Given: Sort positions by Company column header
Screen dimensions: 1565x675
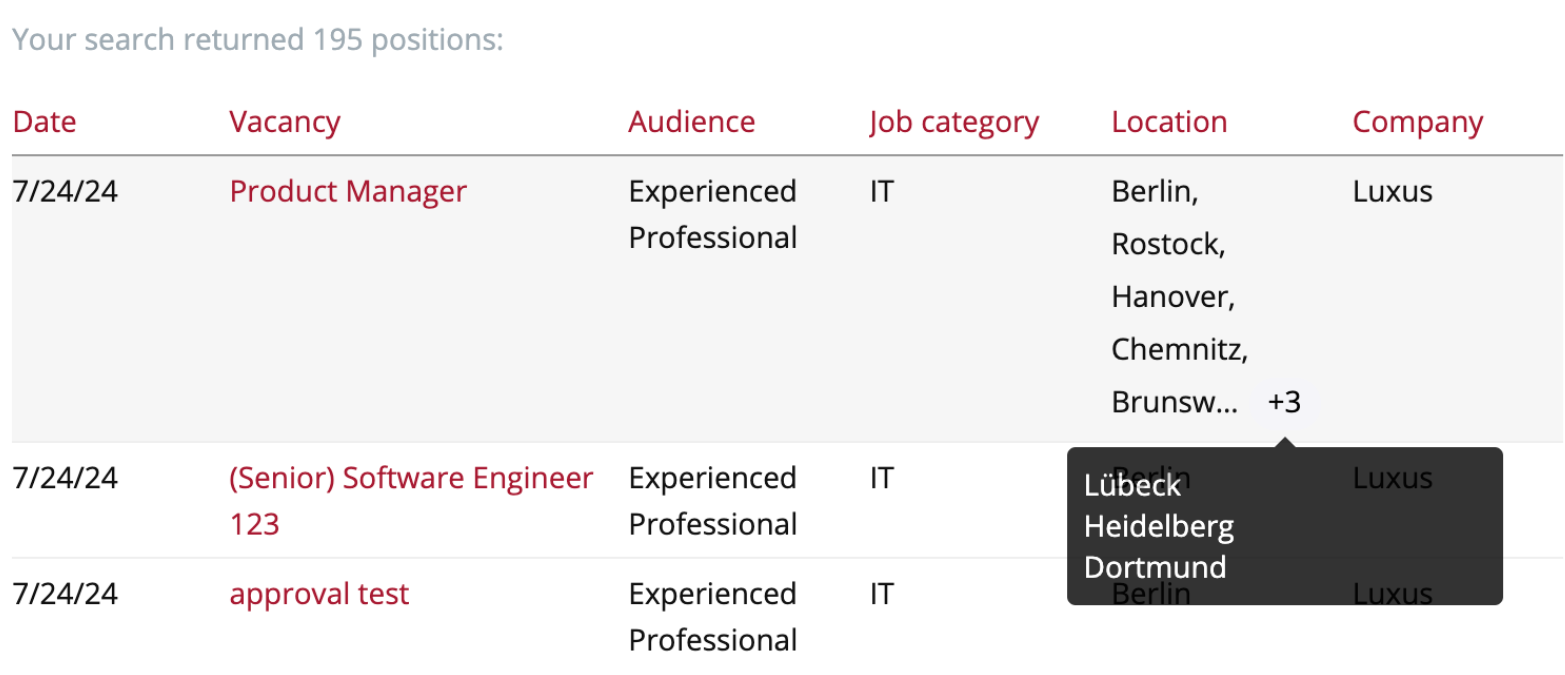Looking at the screenshot, I should pos(1418,122).
